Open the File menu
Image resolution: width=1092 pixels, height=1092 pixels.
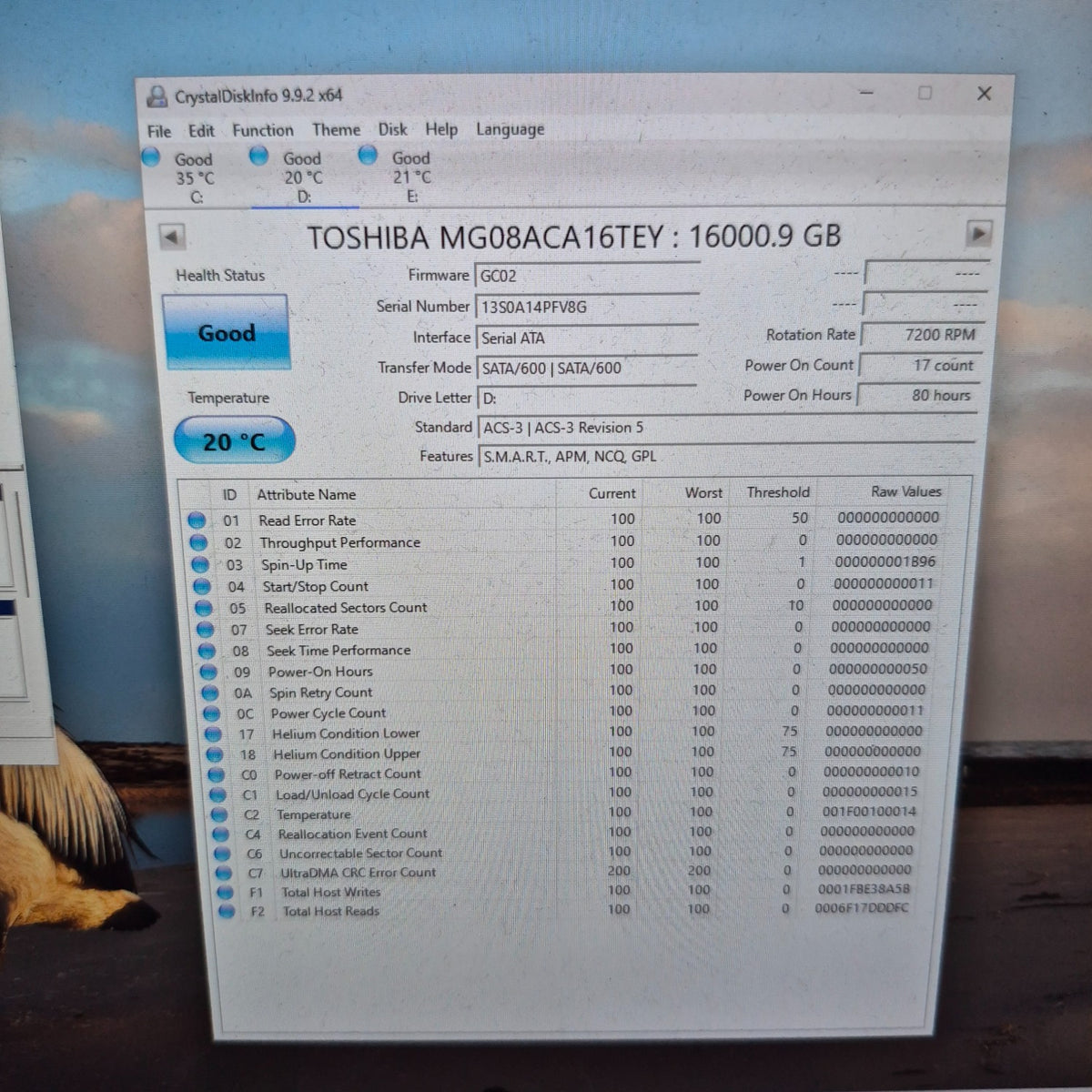(x=159, y=131)
